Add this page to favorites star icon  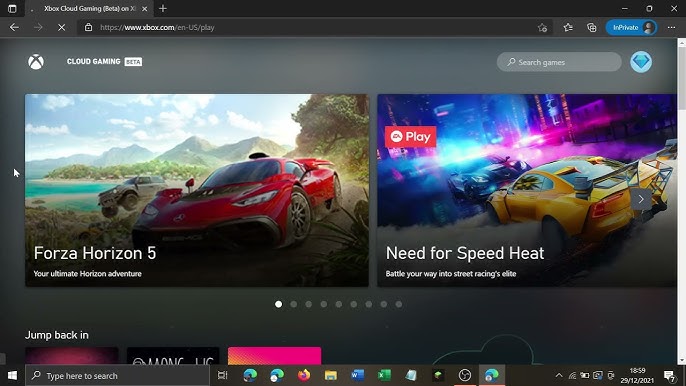(542, 28)
